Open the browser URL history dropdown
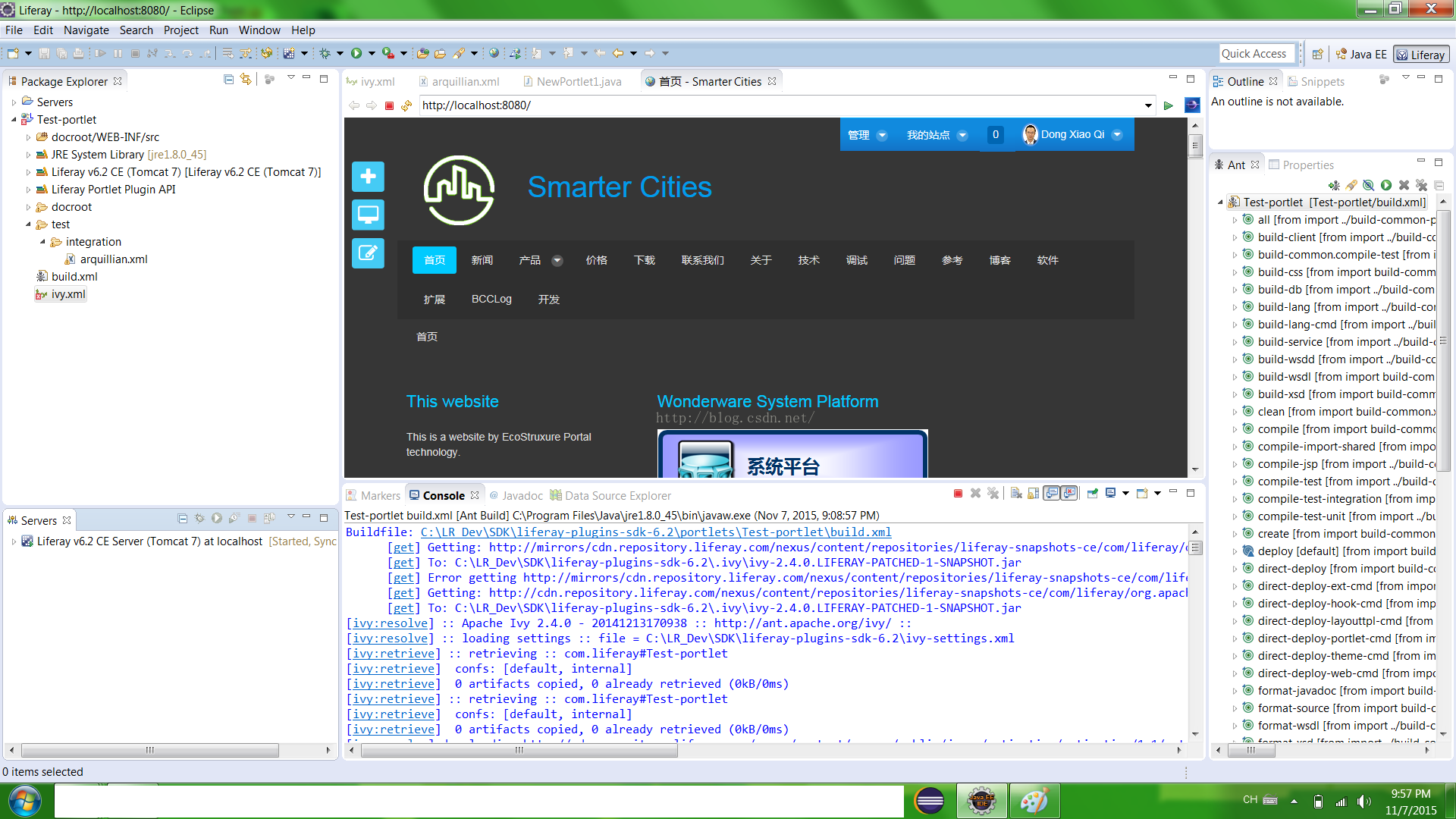This screenshot has height=819, width=1456. coord(1148,105)
